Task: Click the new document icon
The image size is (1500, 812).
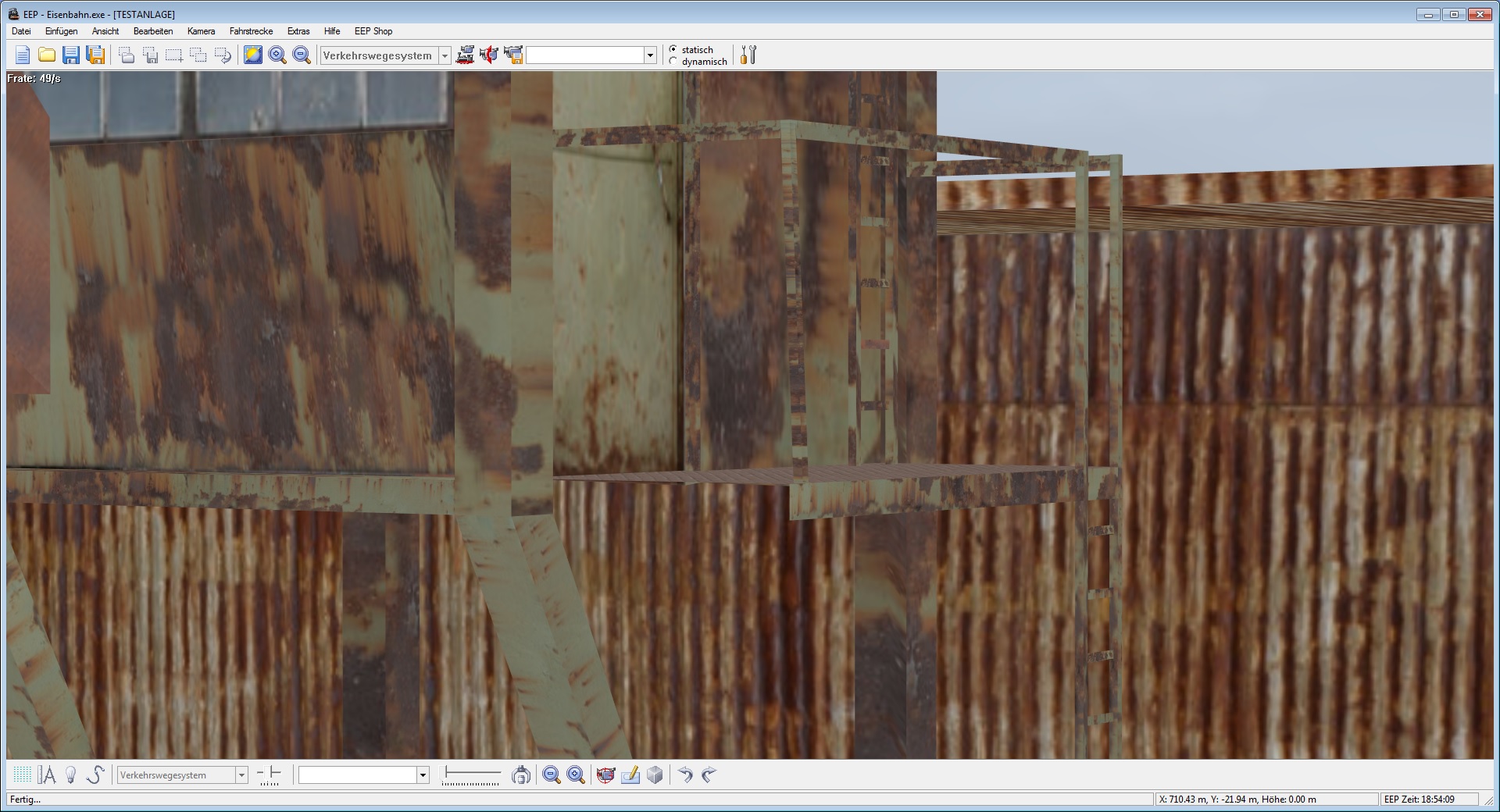Action: click(x=23, y=55)
